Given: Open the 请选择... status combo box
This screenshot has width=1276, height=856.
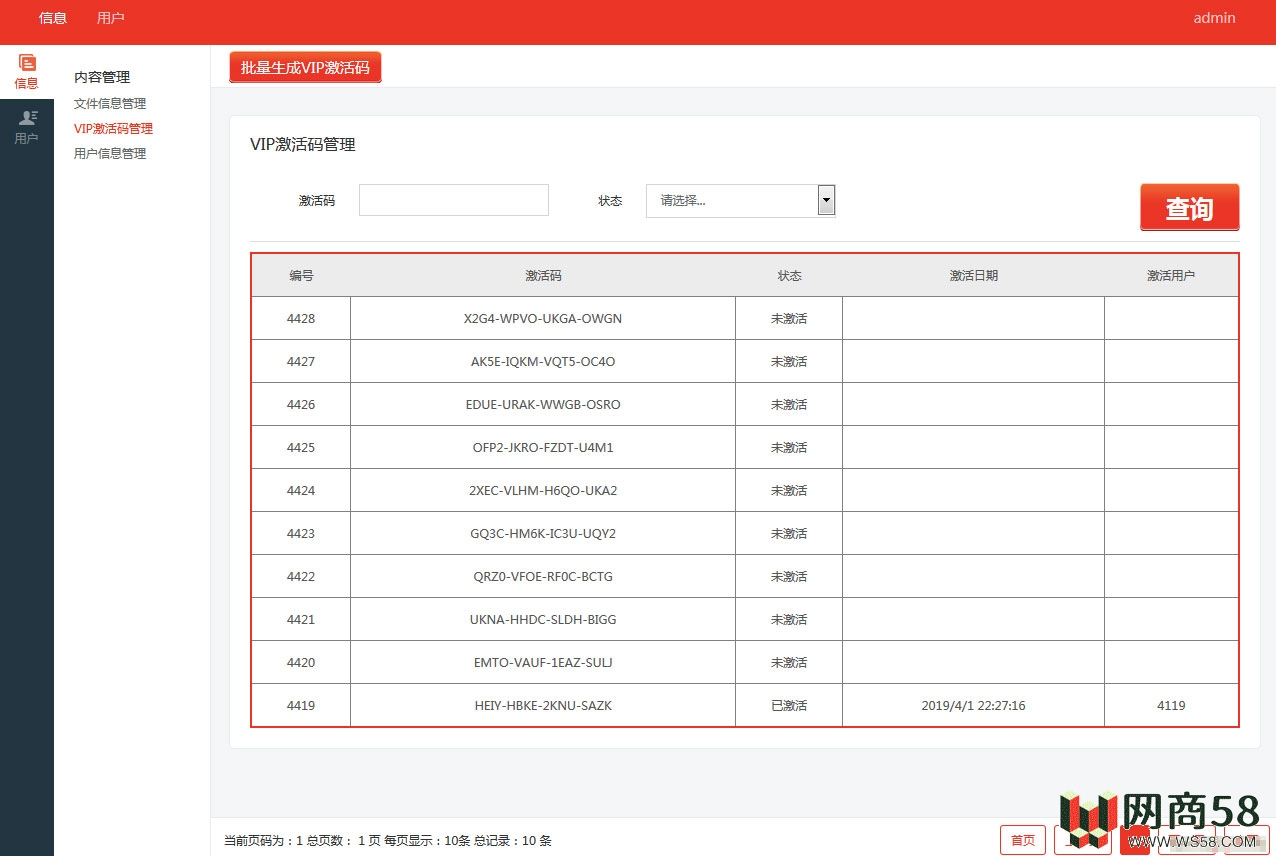Looking at the screenshot, I should (x=732, y=200).
